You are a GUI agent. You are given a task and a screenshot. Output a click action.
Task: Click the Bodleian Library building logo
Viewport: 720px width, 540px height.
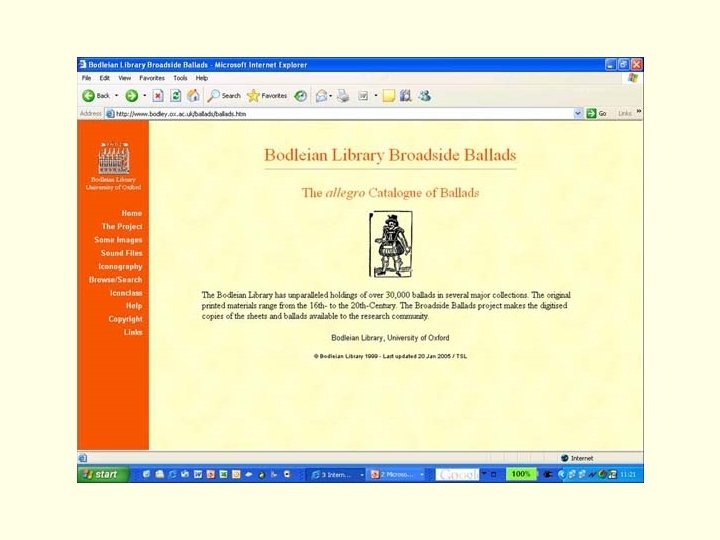[113, 158]
